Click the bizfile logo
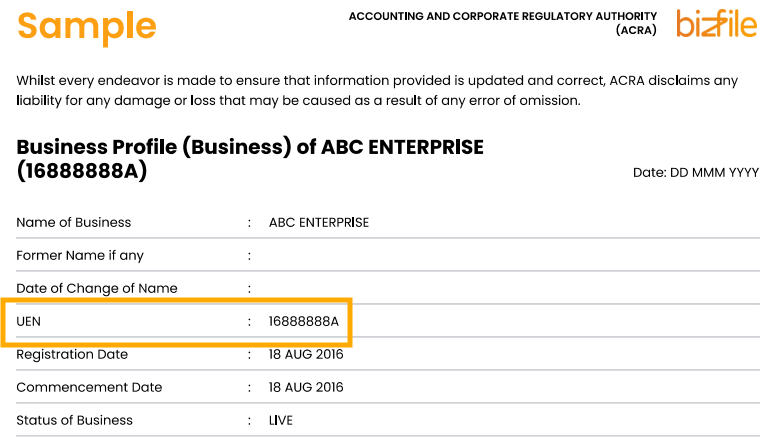This screenshot has height=438, width=770. coord(716,23)
